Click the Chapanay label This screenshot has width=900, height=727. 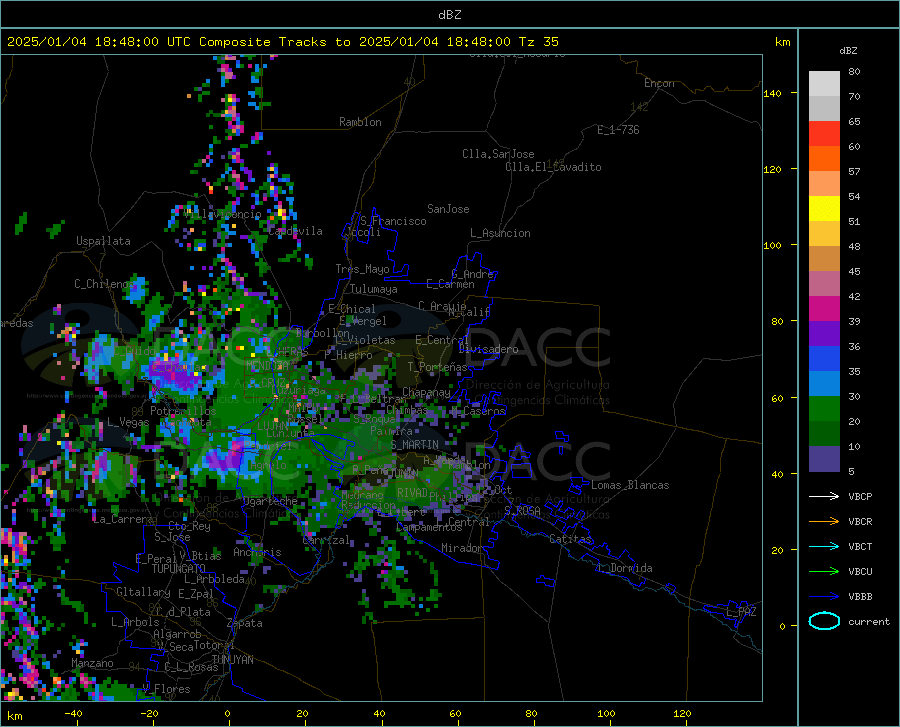(x=426, y=392)
